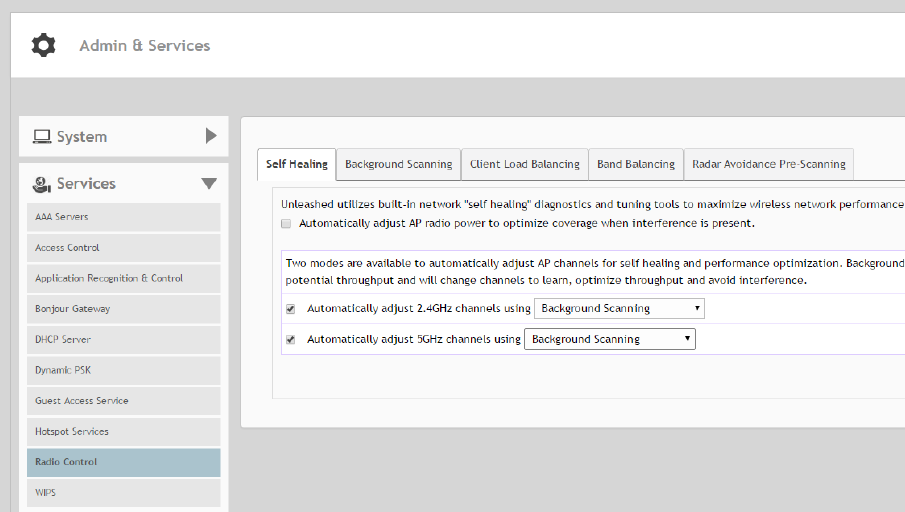This screenshot has width=905, height=512.
Task: Uncheck automatic 2.4GHz channel adjustment
Action: pos(291,309)
